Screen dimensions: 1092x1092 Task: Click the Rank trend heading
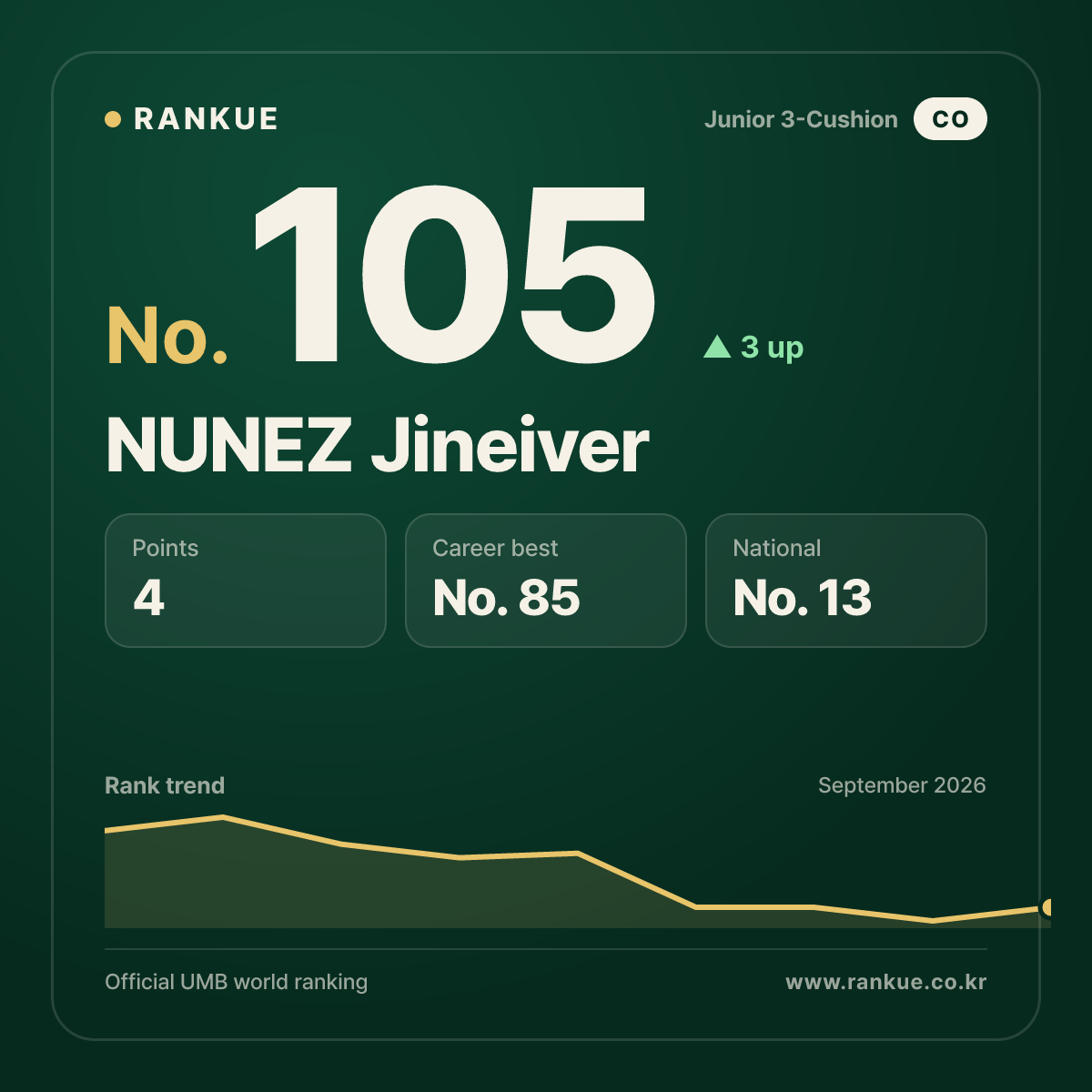click(x=165, y=785)
